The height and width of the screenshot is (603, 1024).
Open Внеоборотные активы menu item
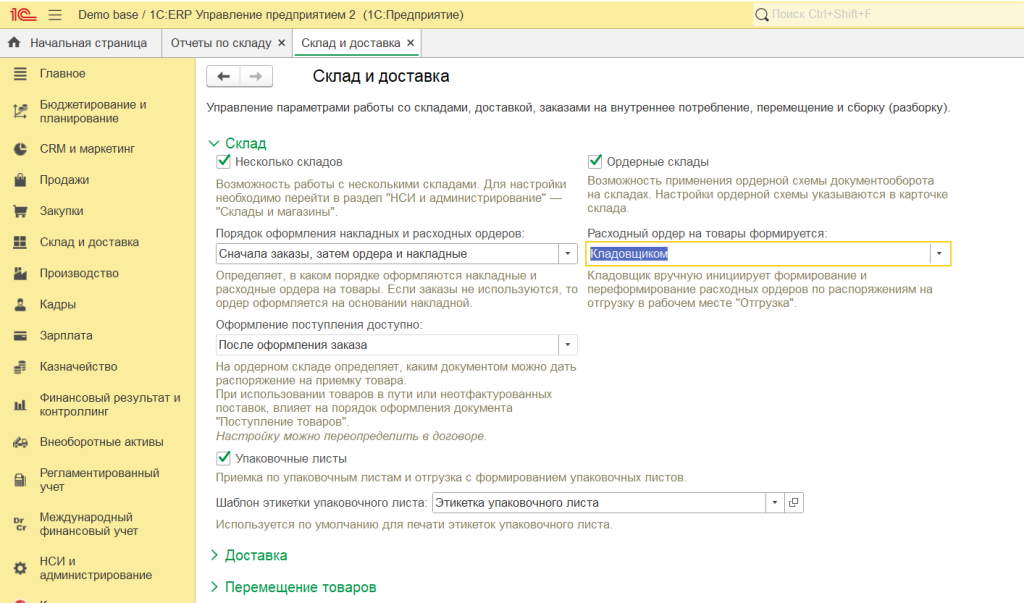pyautogui.click(x=102, y=442)
